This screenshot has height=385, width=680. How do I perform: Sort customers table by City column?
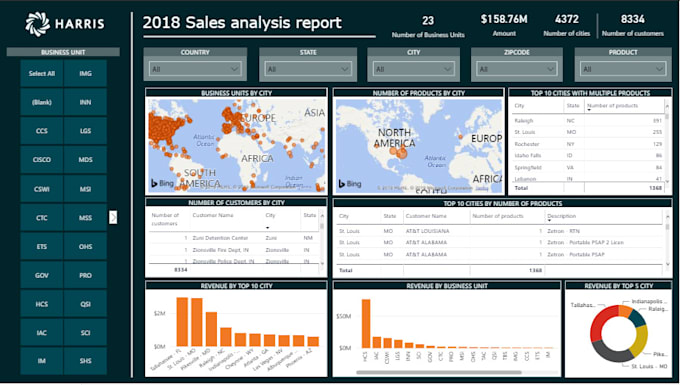coord(270,215)
